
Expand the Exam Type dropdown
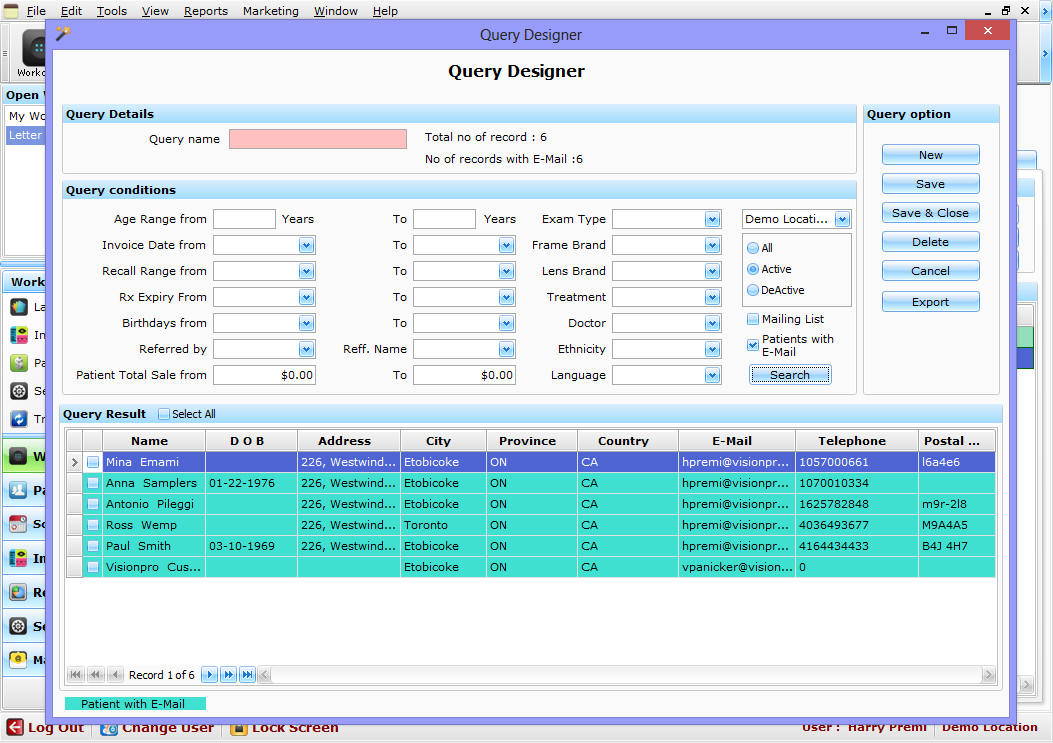point(713,219)
